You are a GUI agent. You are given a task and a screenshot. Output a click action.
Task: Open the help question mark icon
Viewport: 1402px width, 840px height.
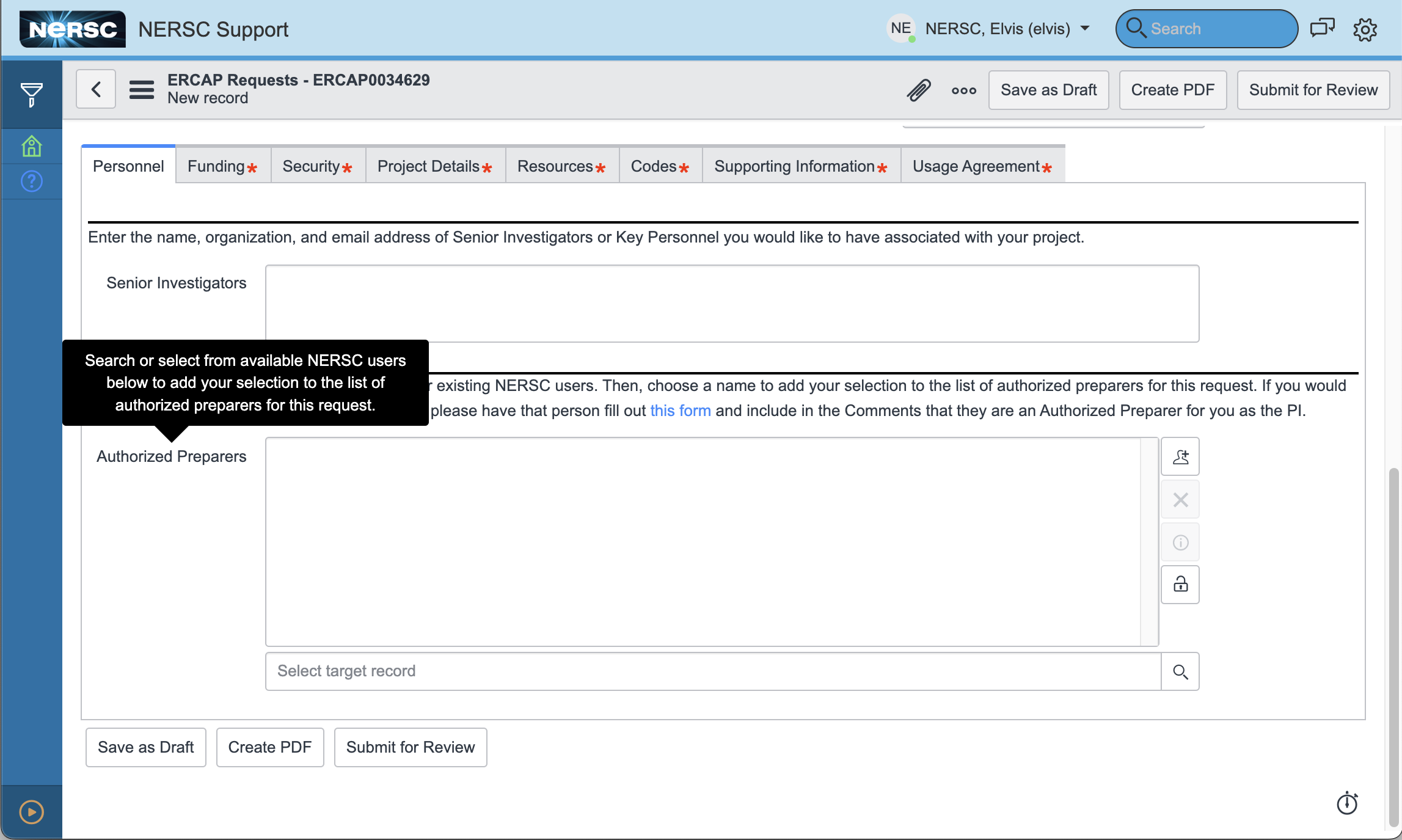pos(31,181)
